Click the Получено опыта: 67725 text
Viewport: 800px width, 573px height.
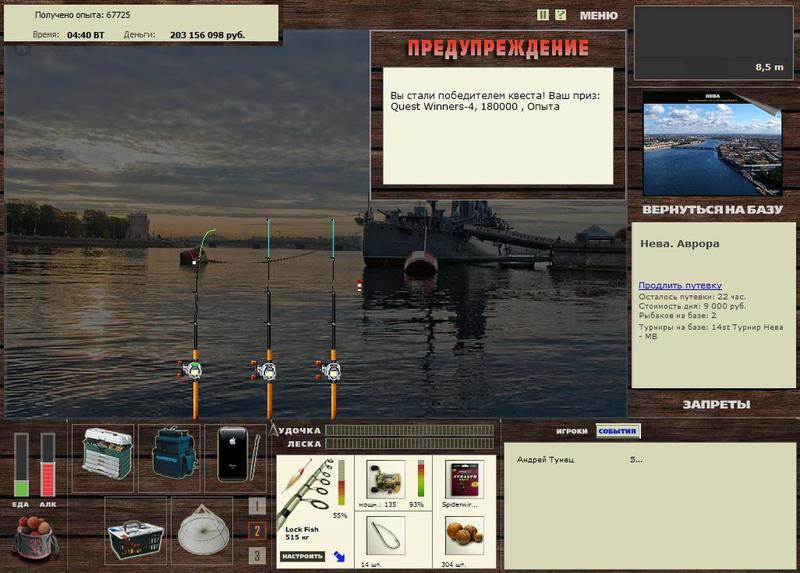[83, 15]
